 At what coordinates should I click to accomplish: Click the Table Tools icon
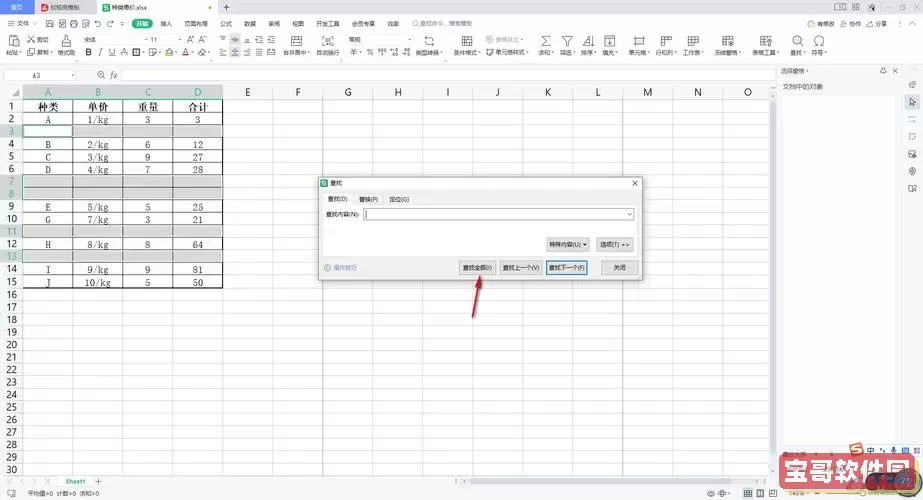tap(765, 41)
